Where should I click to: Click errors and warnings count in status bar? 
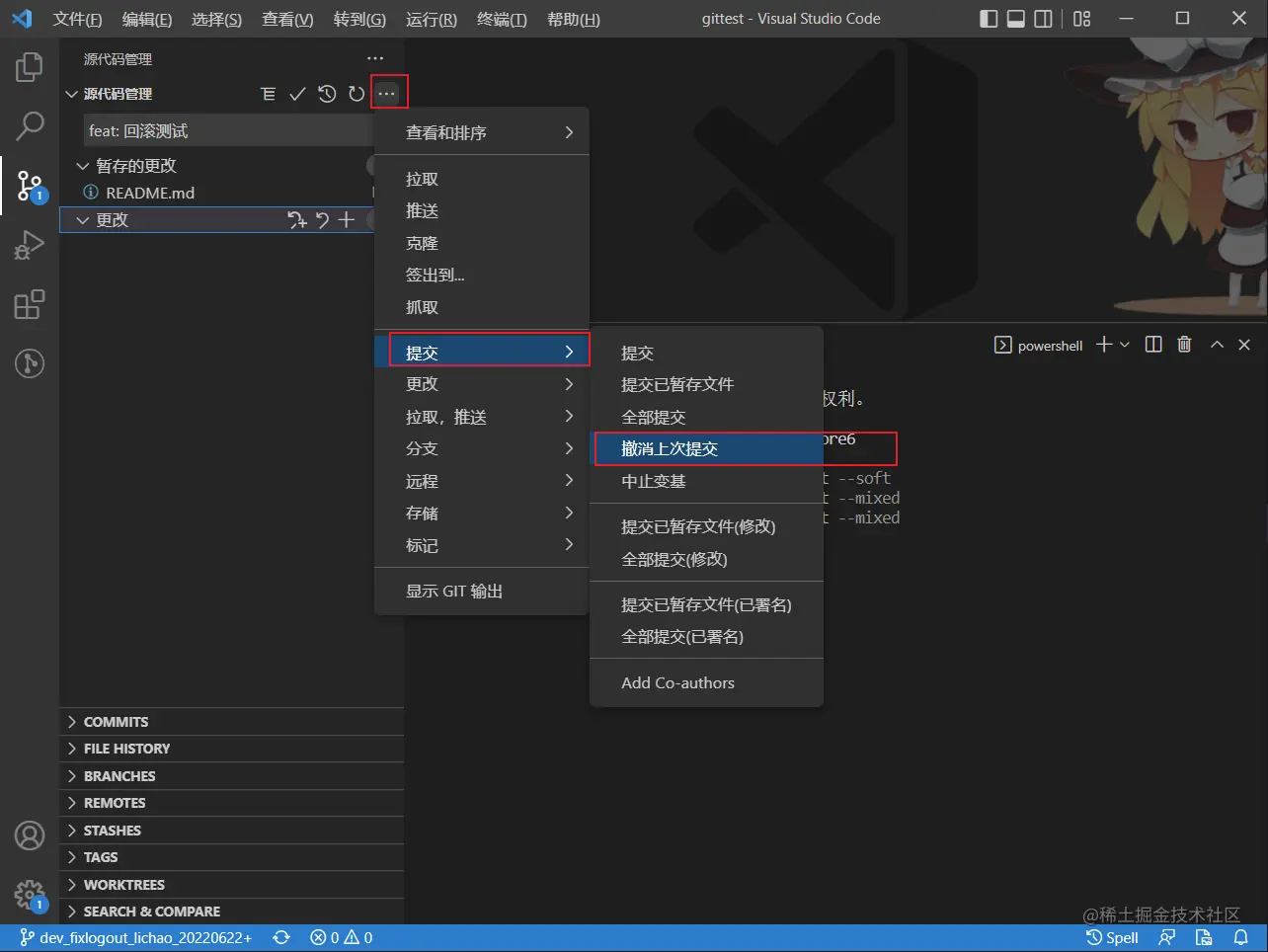[342, 937]
